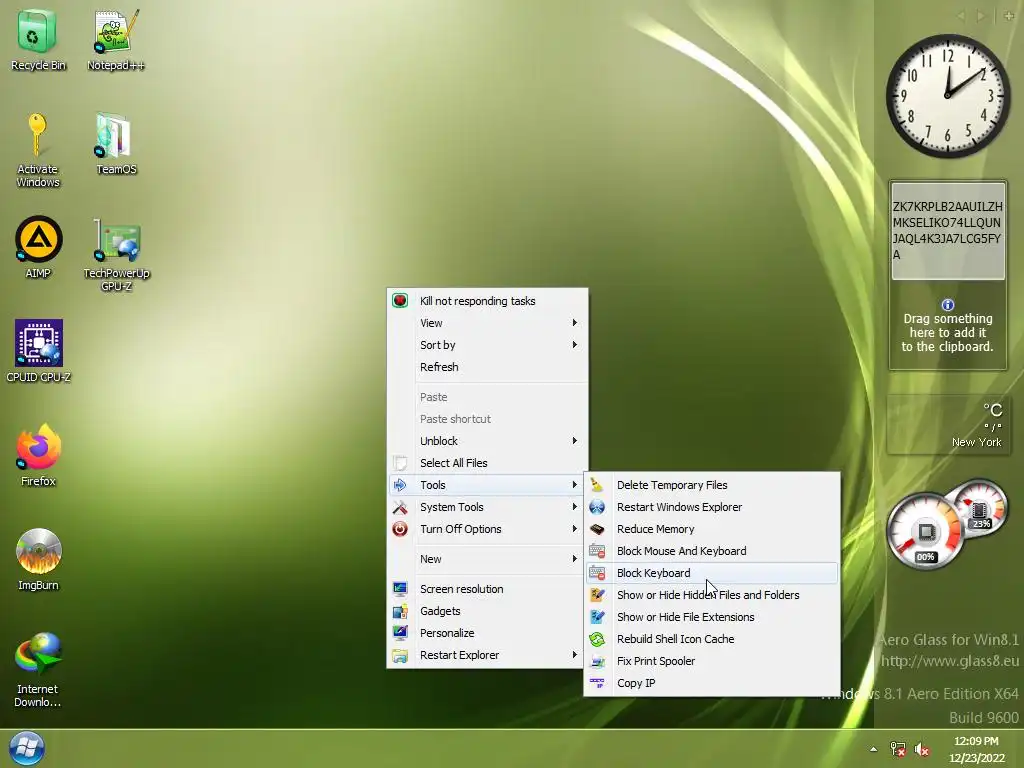This screenshot has width=1024, height=768.
Task: Open the Tools submenu entry
Action: [x=488, y=485]
